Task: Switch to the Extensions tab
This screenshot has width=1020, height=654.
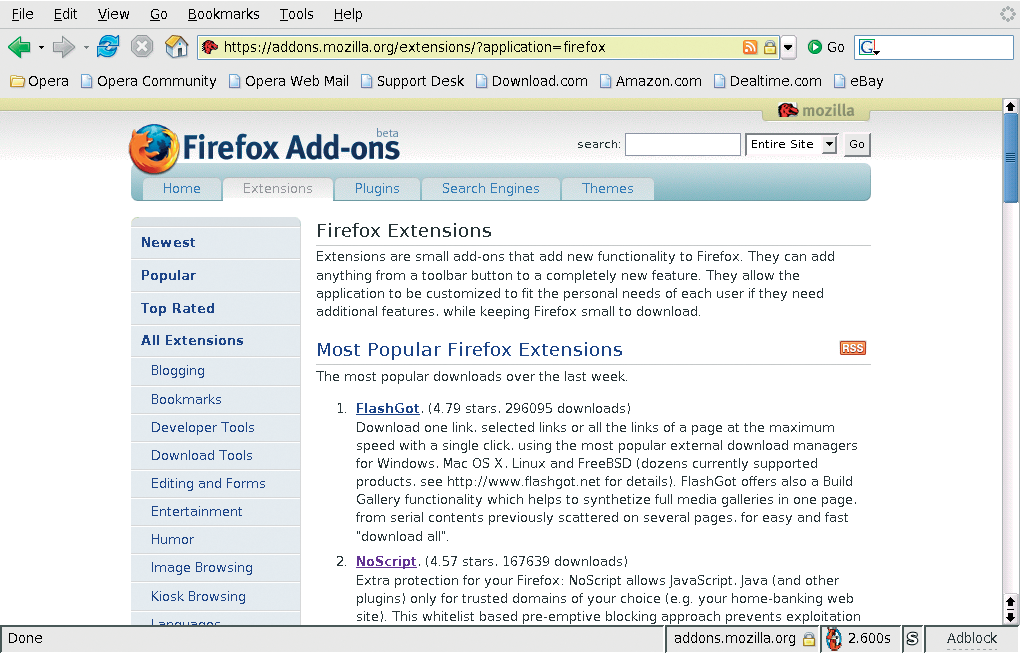Action: point(278,189)
